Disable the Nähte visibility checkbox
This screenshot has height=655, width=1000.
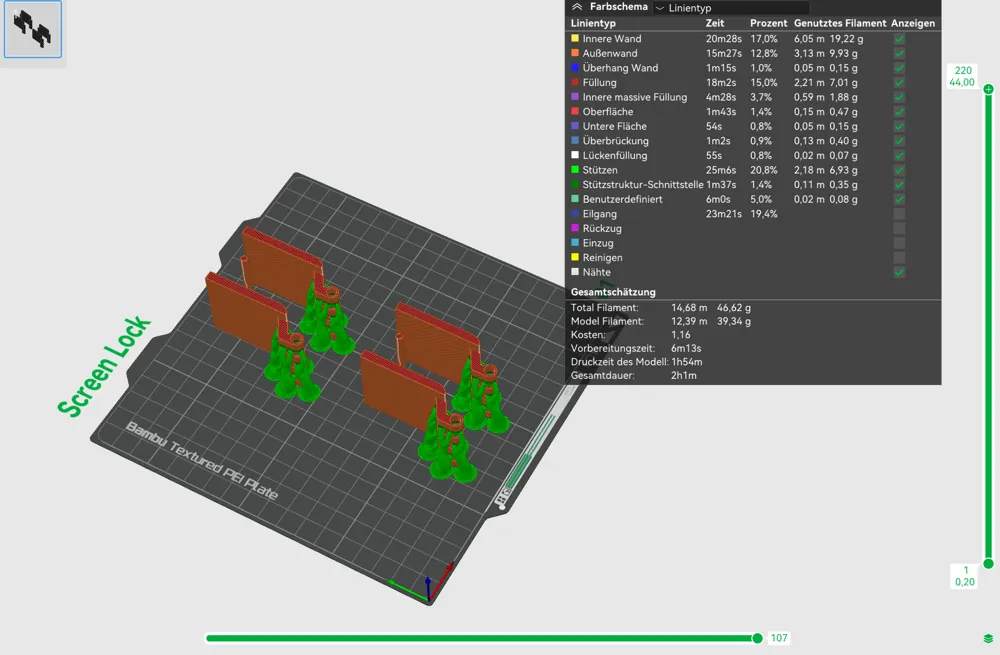pos(898,272)
